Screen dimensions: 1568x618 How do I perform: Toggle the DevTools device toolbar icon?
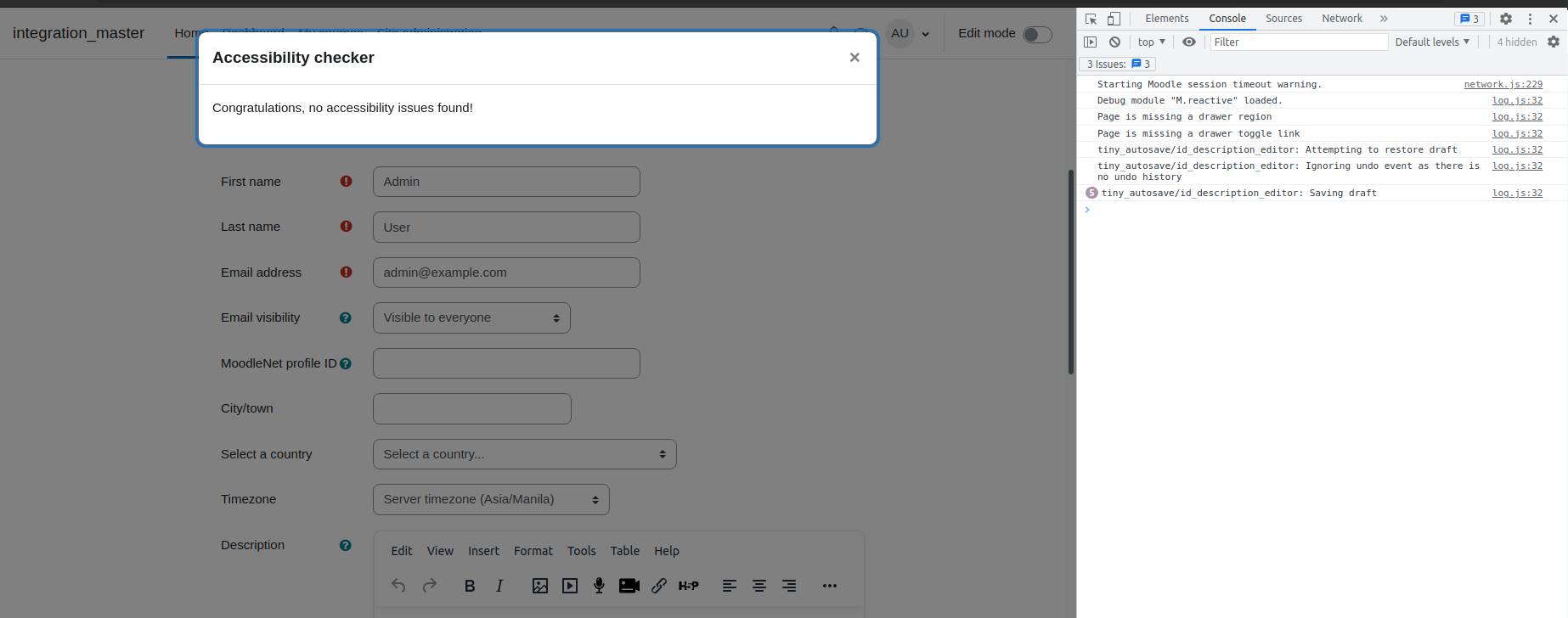pos(1114,19)
